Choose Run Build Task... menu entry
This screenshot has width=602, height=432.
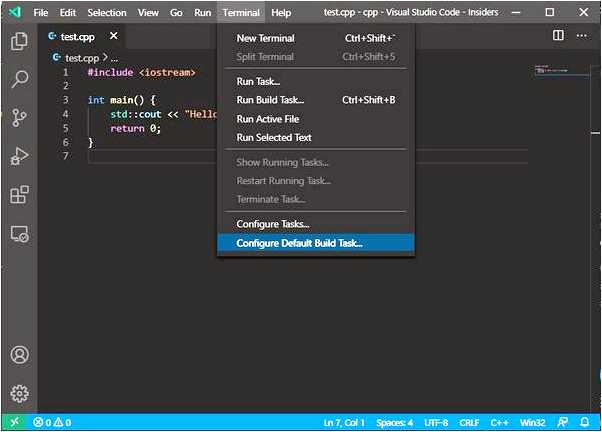click(316, 100)
